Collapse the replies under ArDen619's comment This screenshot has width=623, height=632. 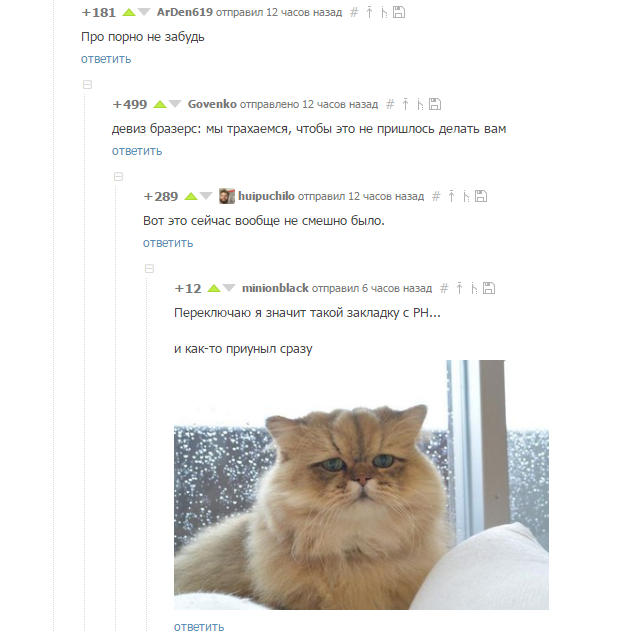coord(87,85)
